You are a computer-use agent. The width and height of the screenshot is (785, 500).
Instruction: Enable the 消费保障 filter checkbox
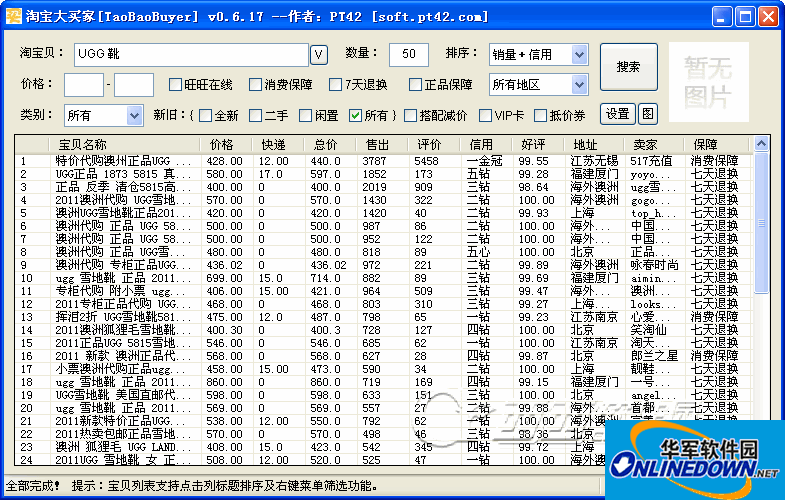(x=255, y=85)
